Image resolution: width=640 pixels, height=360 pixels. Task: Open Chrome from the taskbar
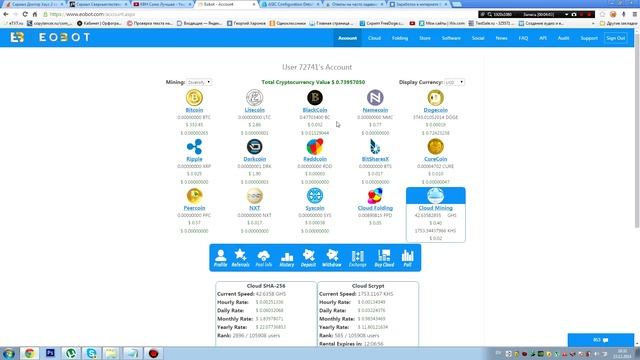tap(29, 353)
